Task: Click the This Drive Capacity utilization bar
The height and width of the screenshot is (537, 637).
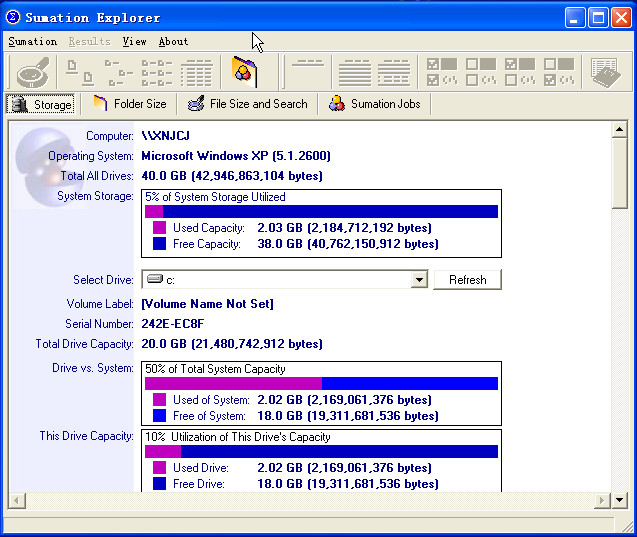Action: point(321,451)
